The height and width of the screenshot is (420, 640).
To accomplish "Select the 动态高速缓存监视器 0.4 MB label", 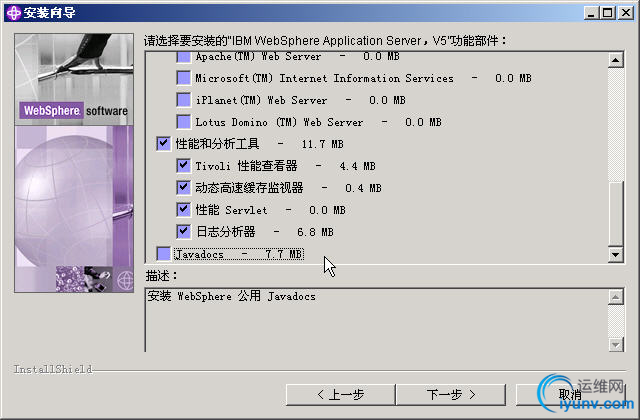I will tap(288, 188).
